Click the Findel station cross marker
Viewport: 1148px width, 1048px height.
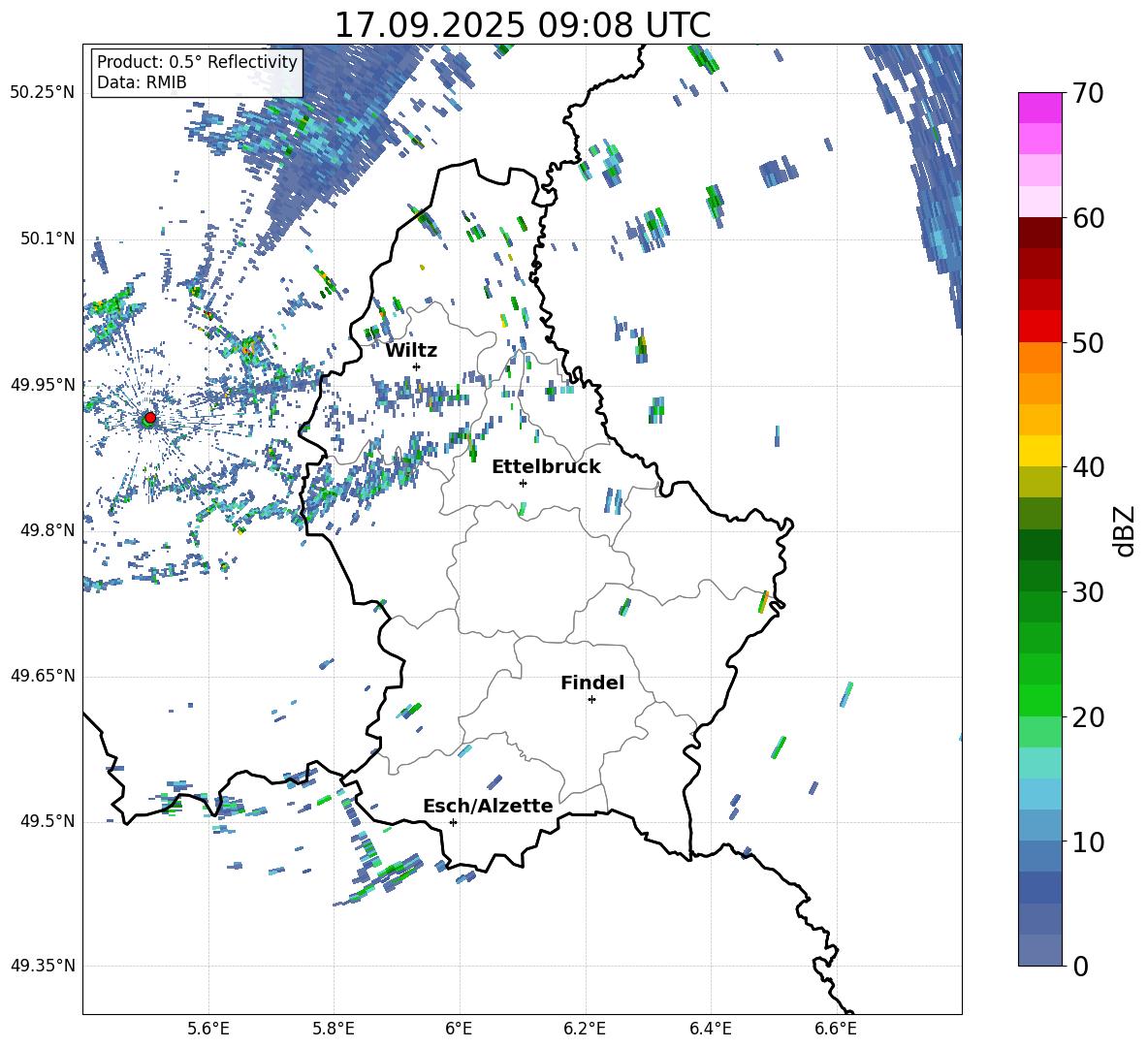pyautogui.click(x=591, y=700)
